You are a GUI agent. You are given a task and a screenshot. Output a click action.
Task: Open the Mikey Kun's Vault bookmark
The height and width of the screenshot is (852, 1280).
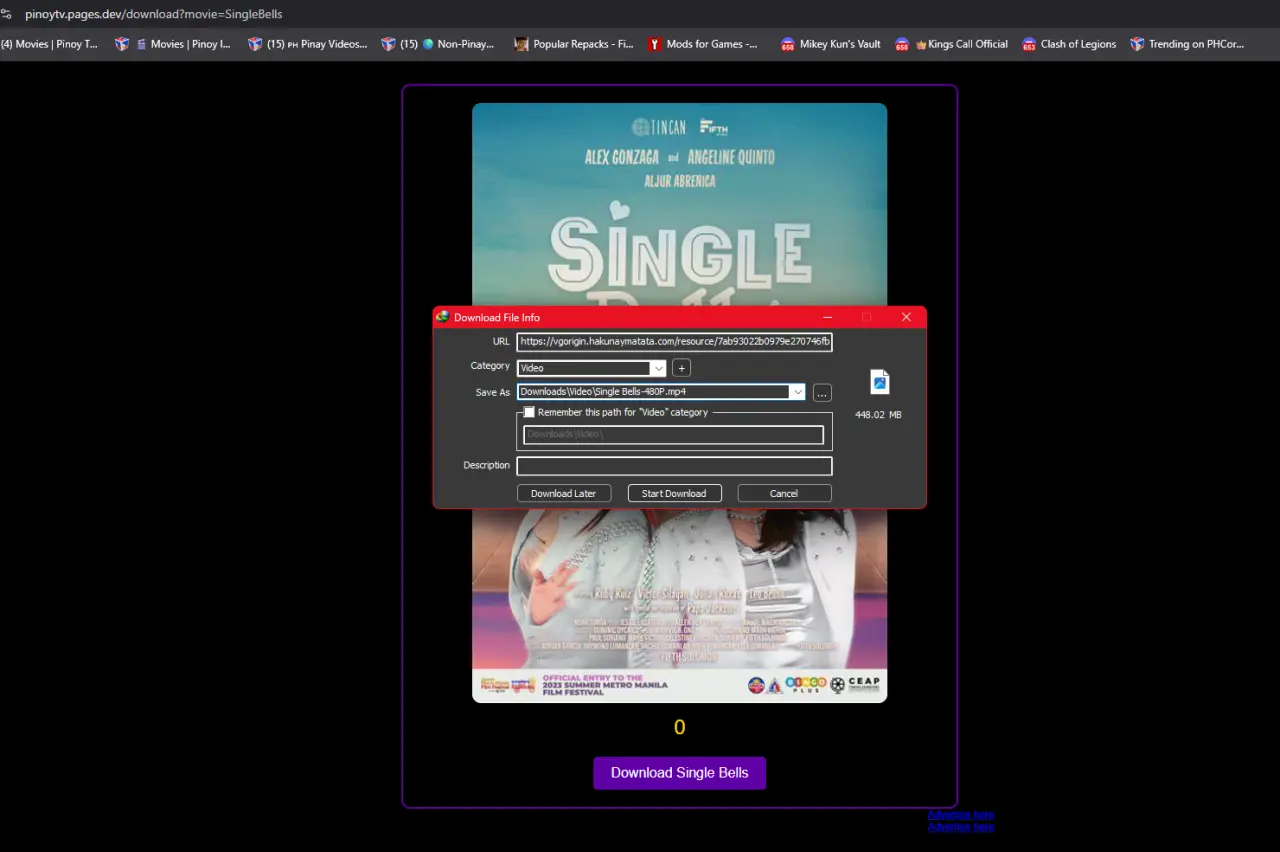tap(831, 44)
